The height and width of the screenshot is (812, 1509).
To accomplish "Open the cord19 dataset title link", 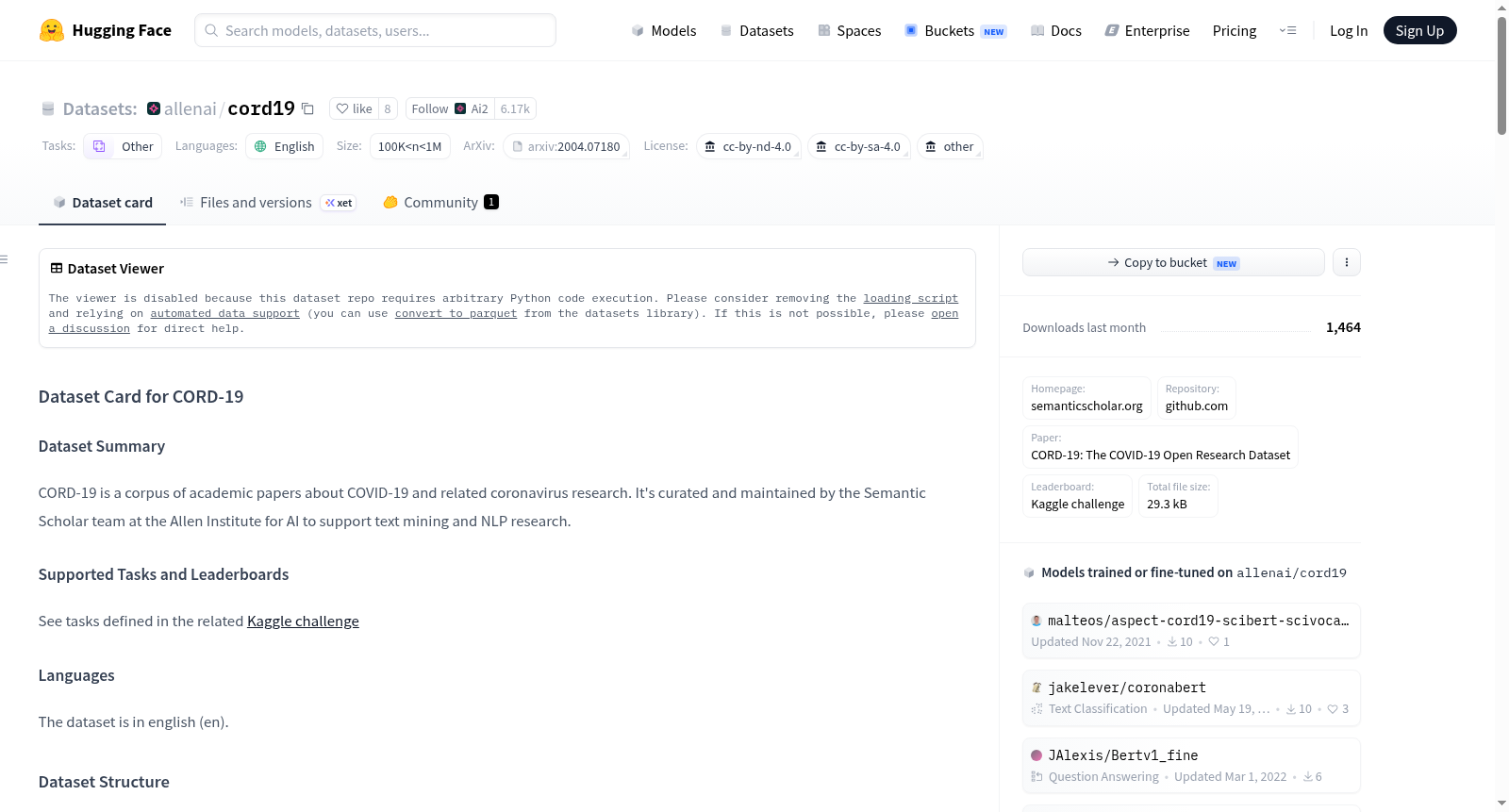I will [x=261, y=108].
